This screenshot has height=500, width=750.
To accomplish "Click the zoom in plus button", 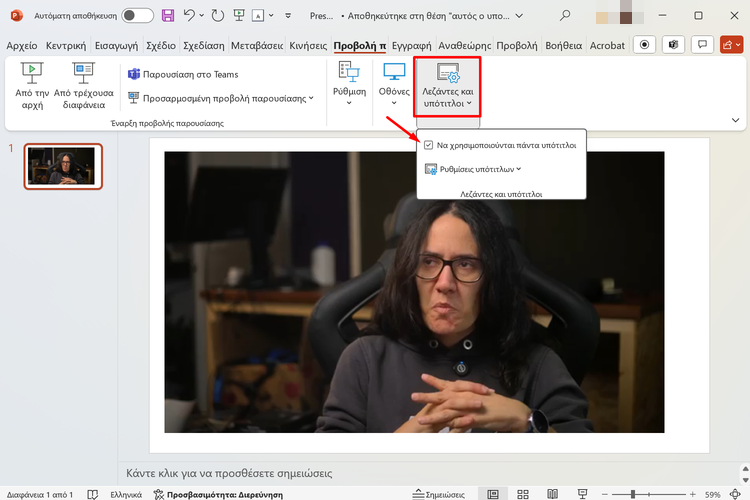I will click(693, 494).
